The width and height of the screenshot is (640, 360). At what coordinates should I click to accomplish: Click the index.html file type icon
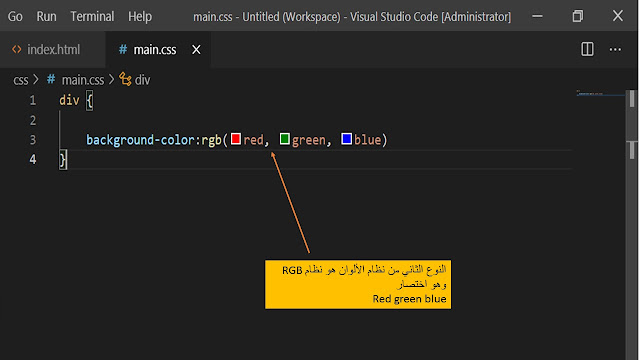coord(17,49)
